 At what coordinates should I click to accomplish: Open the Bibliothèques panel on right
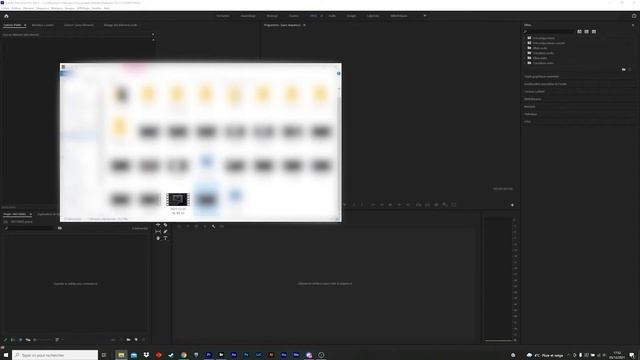pos(533,99)
